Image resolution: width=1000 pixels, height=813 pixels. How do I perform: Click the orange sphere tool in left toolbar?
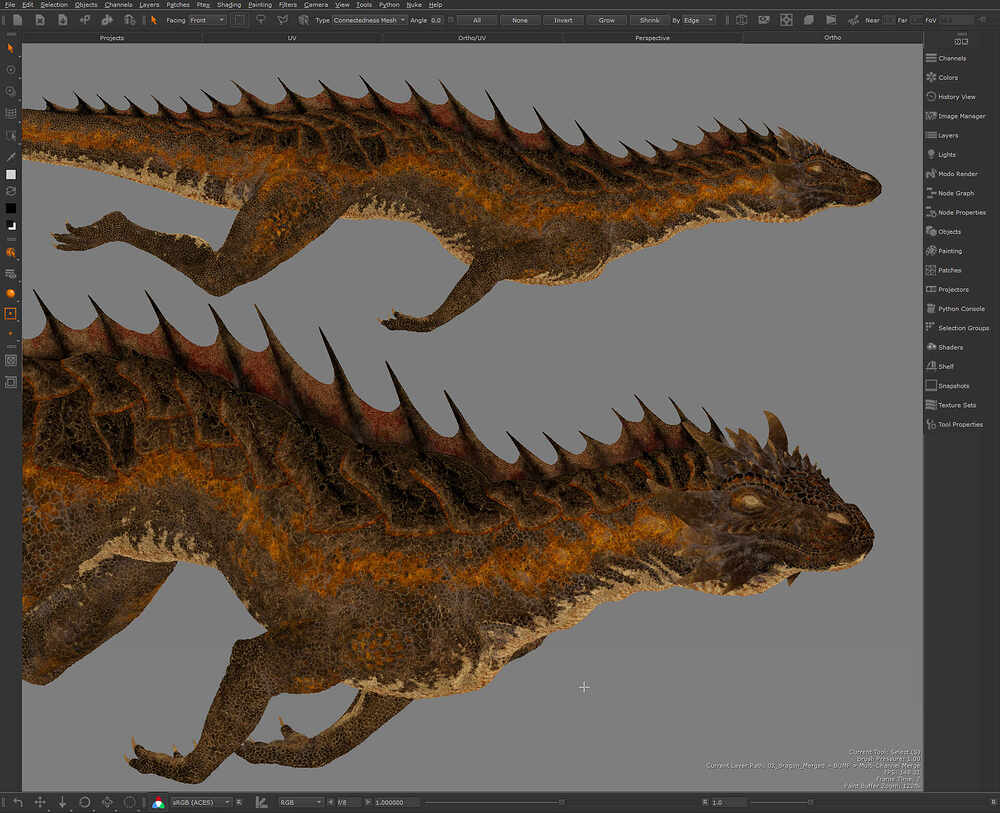coord(10,293)
